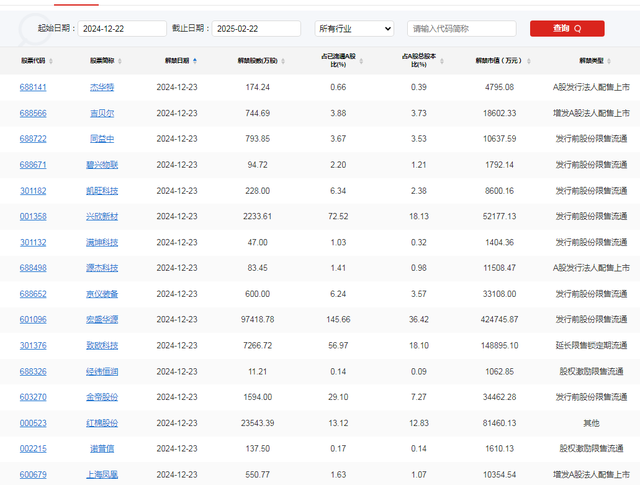Sort by 股票简称 column arrows
640x485 pixels.
point(120,61)
